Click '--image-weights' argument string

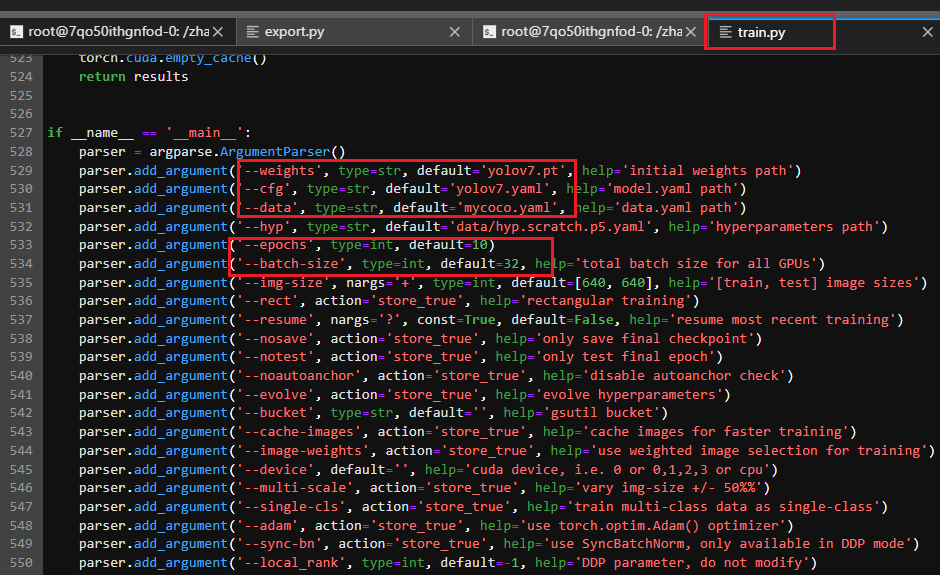(303, 450)
